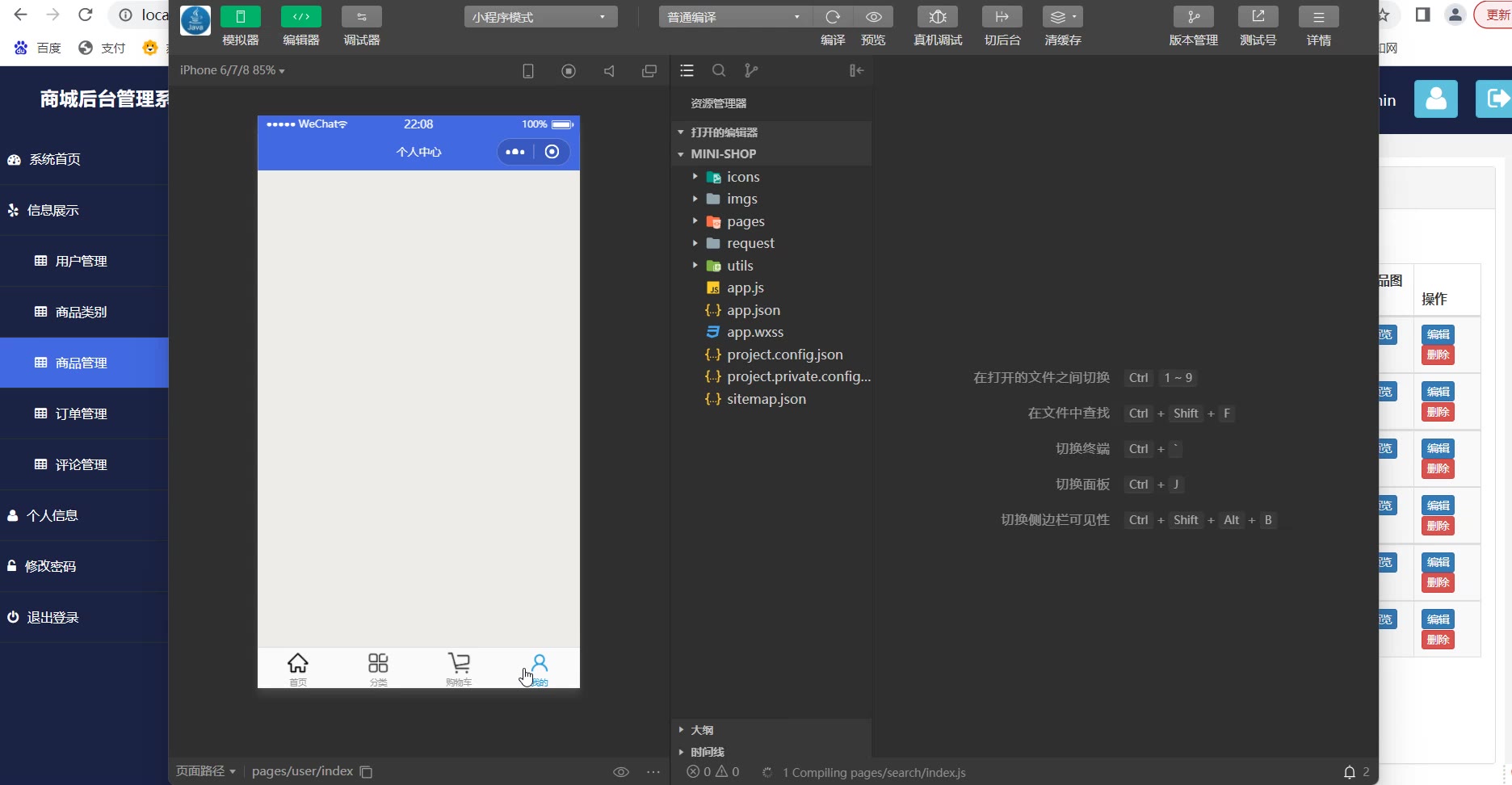
Task: Open version management (版本管理)
Action: point(1194,17)
